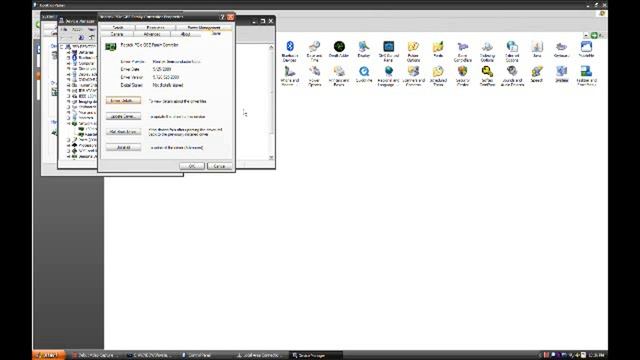Screen dimensions: 640x360
Task: Switch to the Resources tab
Action: 155,27
